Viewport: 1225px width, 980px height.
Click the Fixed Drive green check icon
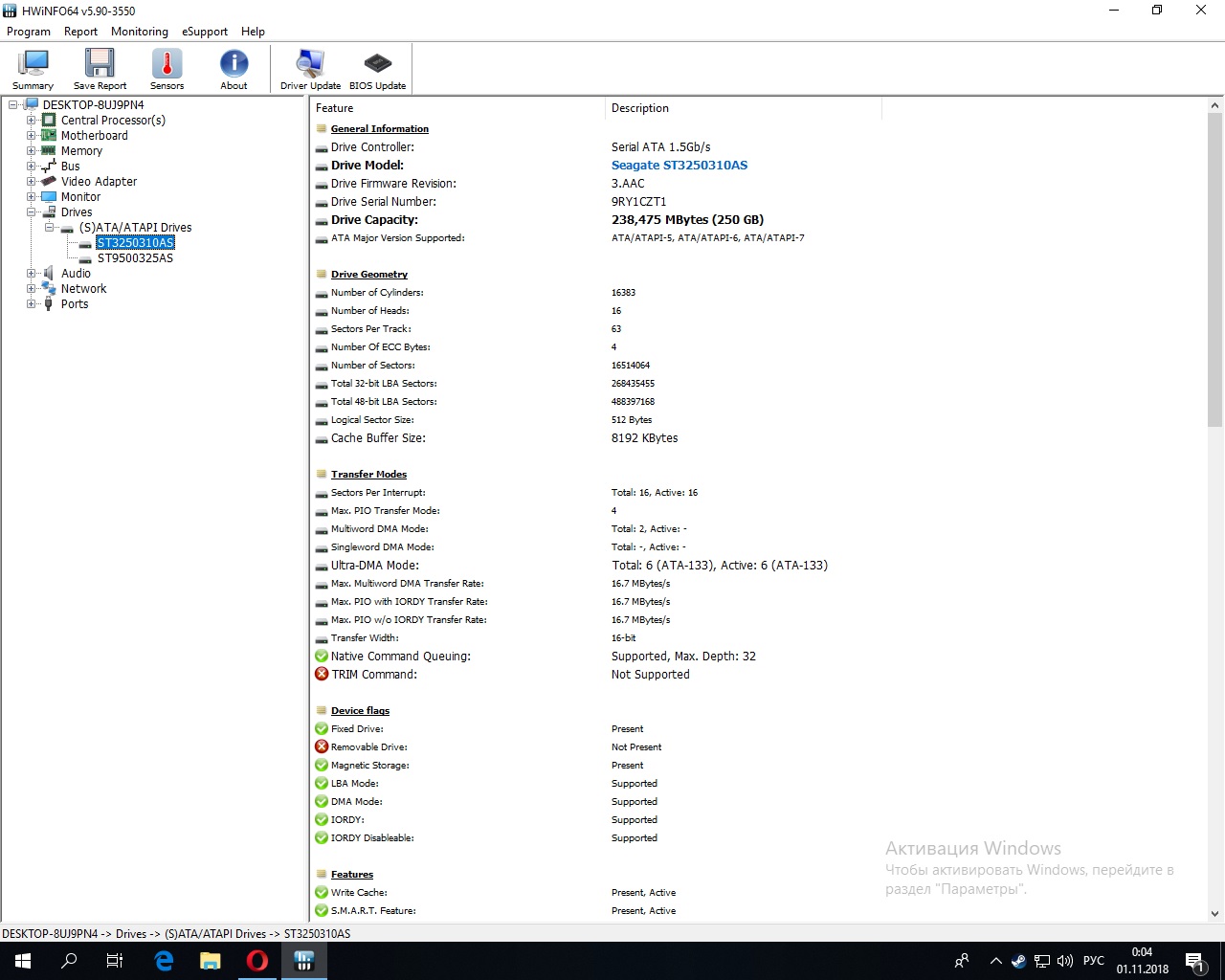(x=322, y=729)
